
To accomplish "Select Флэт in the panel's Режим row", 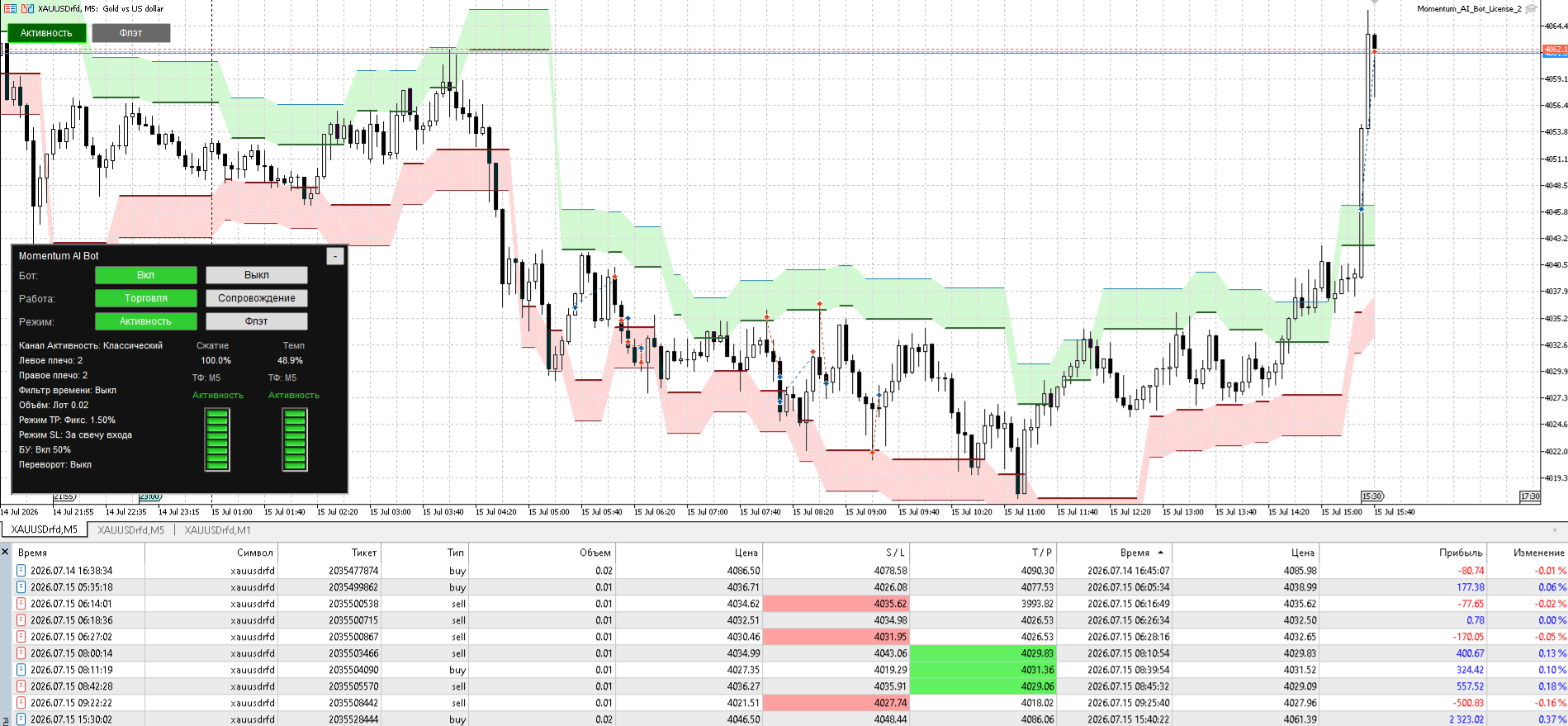I will tap(257, 321).
